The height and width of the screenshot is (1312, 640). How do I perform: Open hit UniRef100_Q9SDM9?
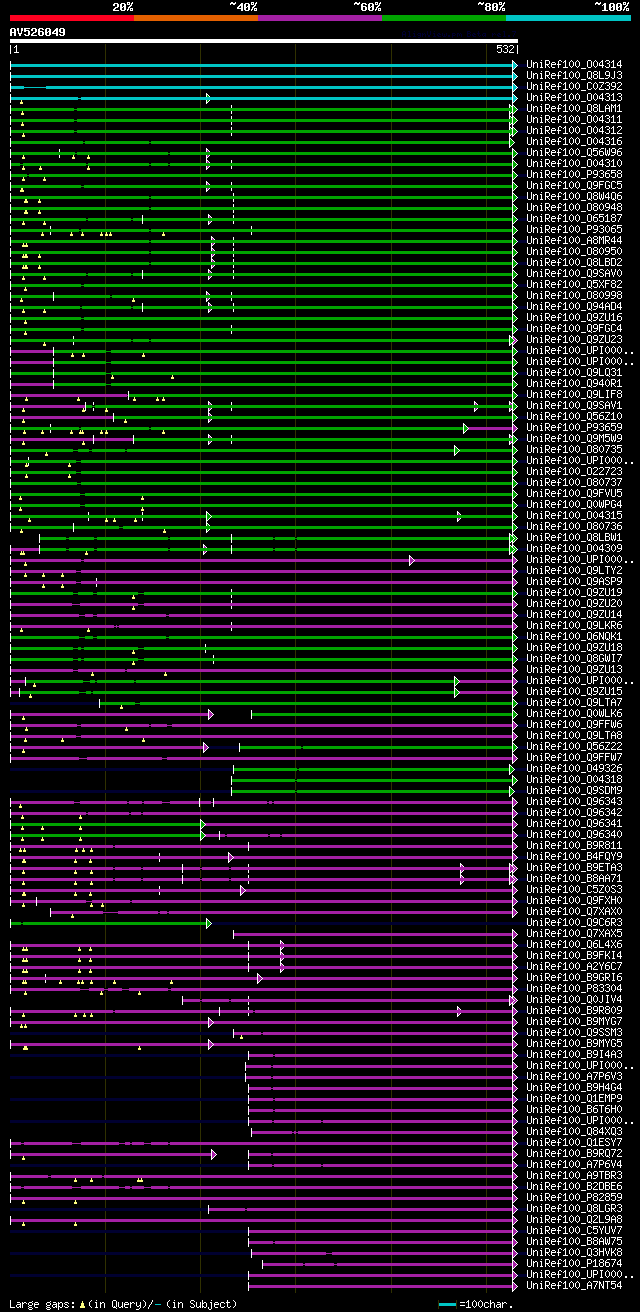tap(574, 791)
